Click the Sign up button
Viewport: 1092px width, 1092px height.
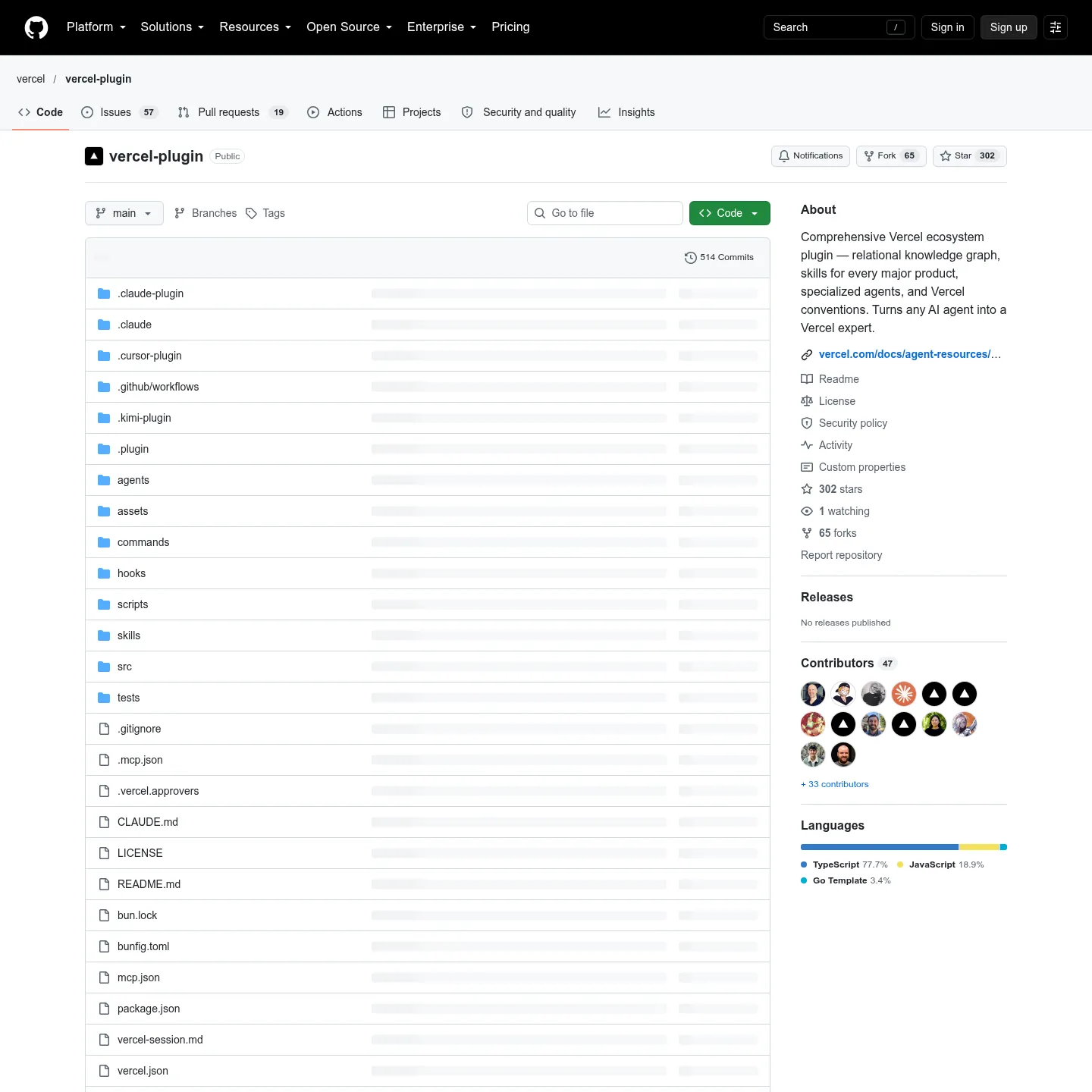pyautogui.click(x=1009, y=27)
